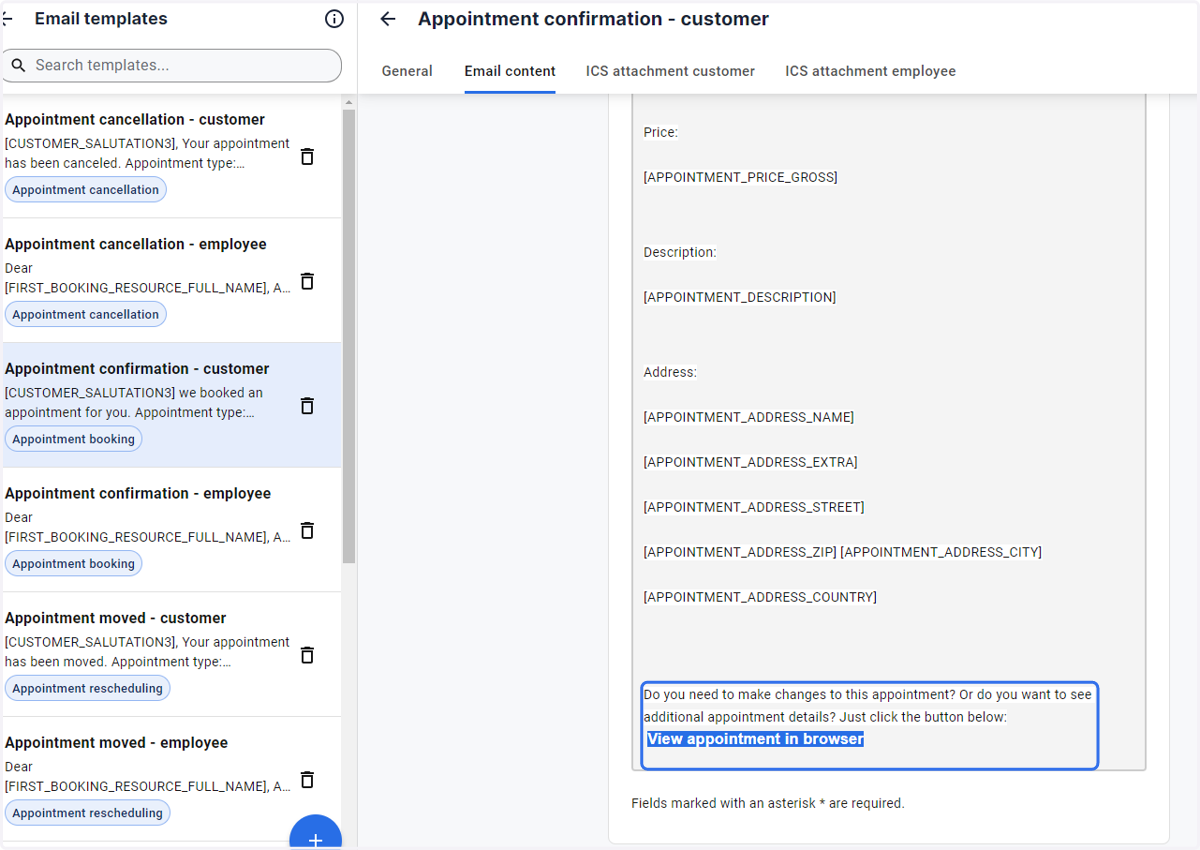
Task: Click Appointment booking tag under confirmation - customer
Action: click(x=74, y=439)
